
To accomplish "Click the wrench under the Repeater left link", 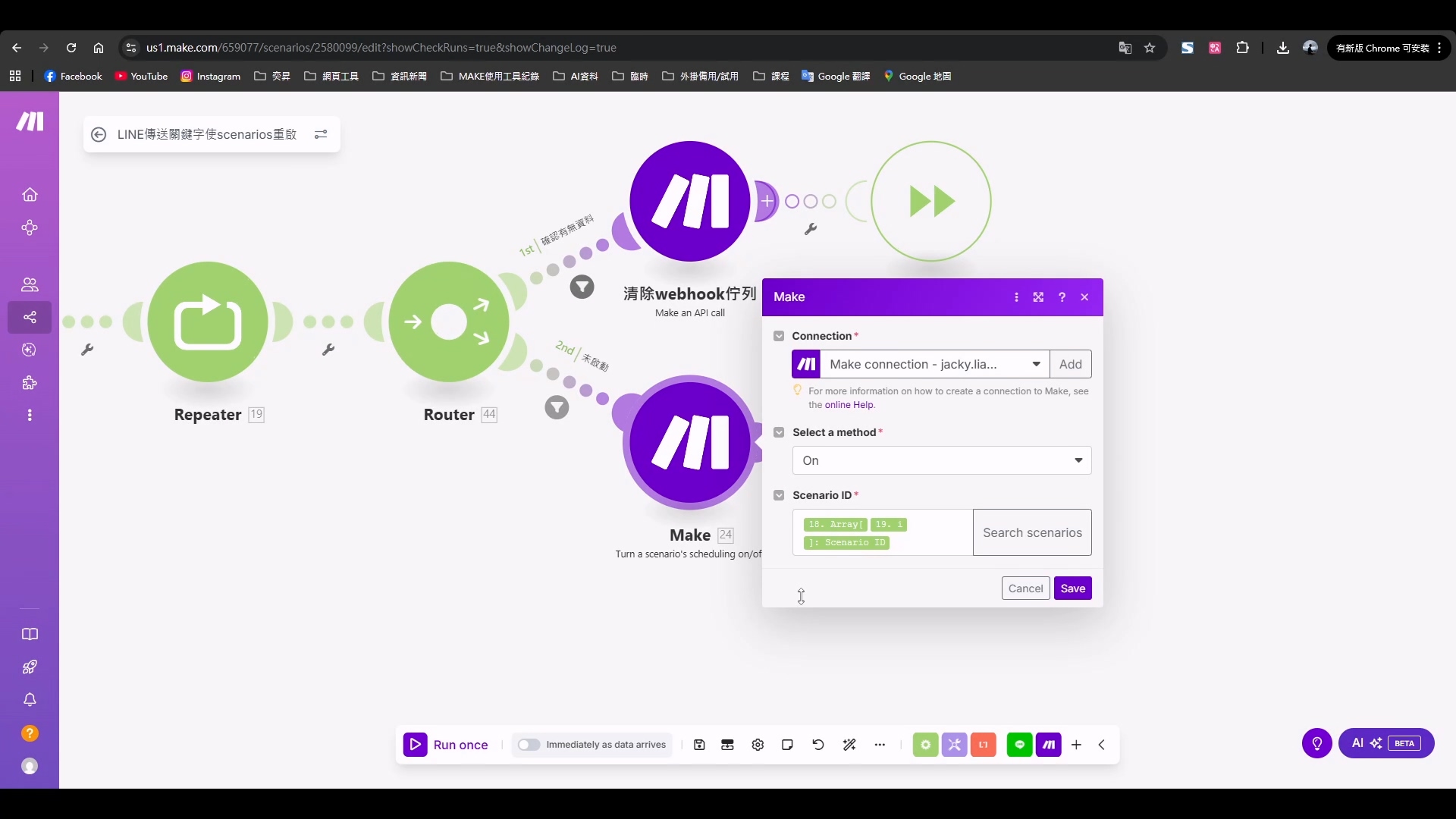I will [87, 350].
